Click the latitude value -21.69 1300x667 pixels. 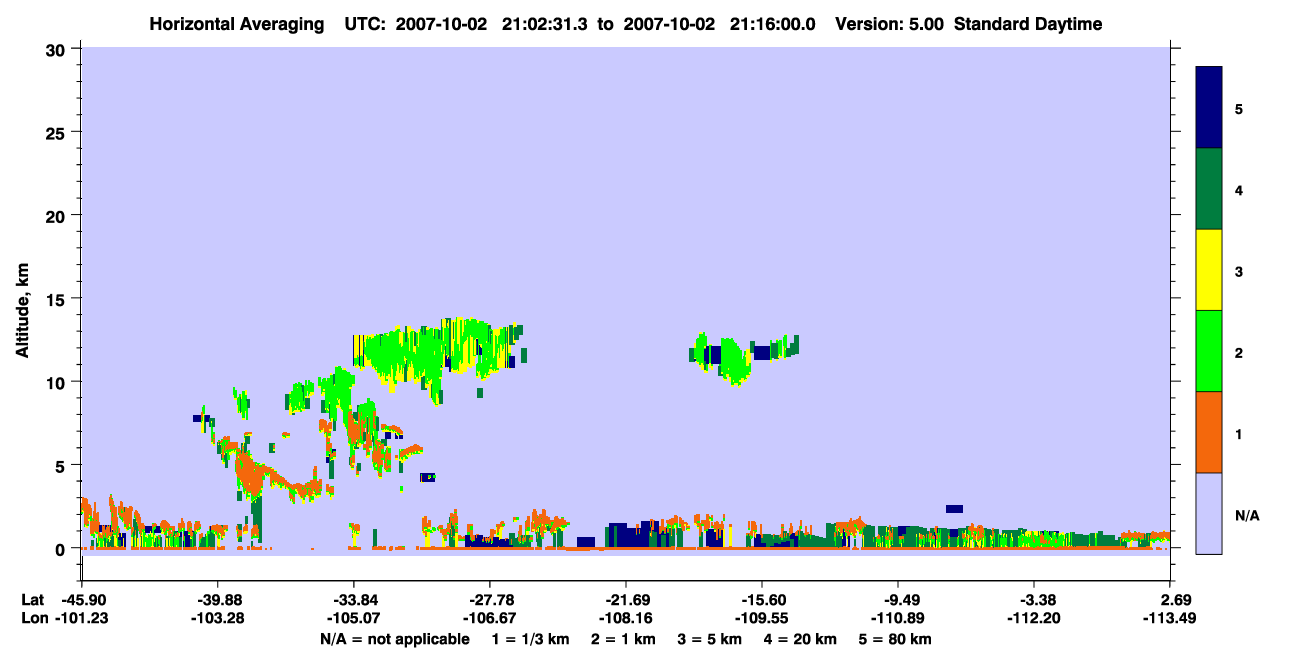[626, 600]
